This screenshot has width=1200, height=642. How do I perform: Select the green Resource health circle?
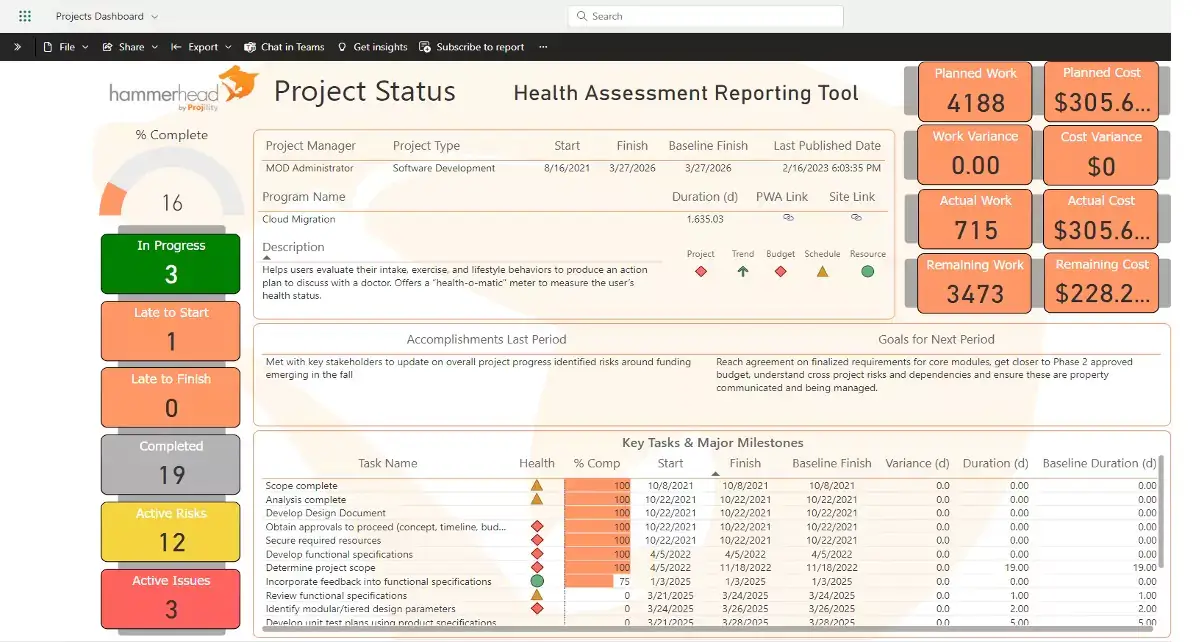point(867,270)
